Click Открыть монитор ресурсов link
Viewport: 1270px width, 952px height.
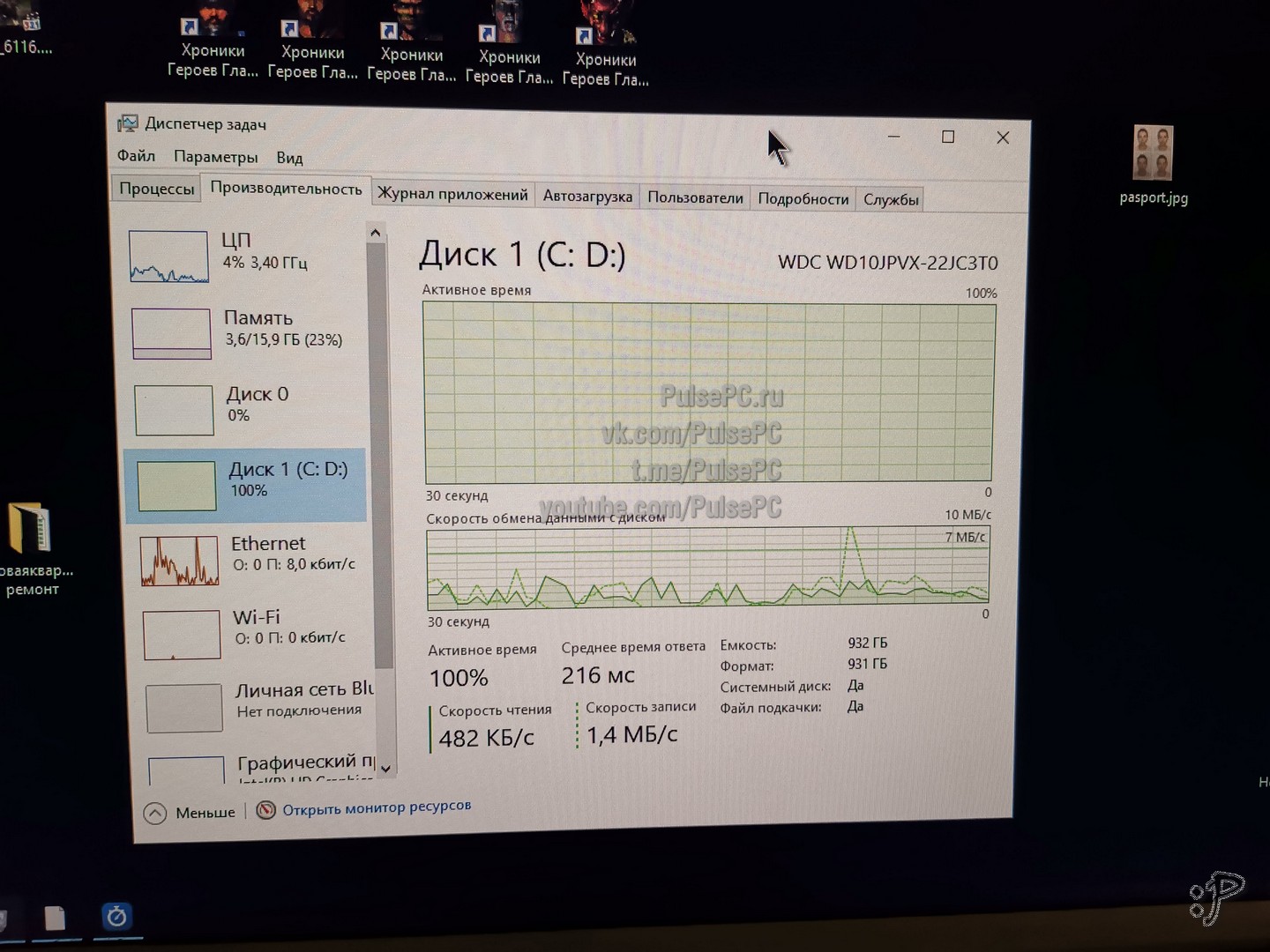[x=377, y=807]
